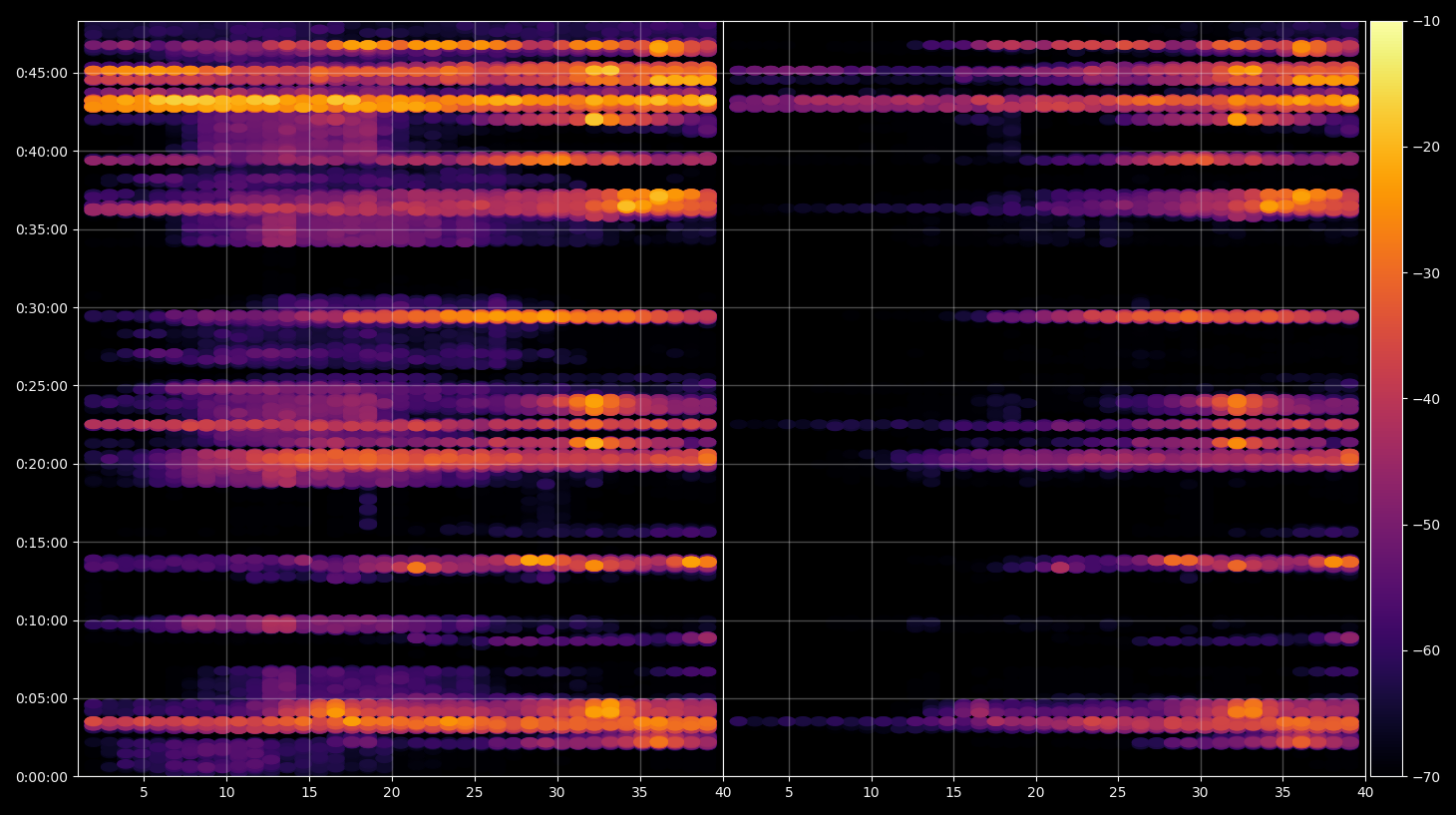
Task: Click the −30 colorbar tick label
Action: click(x=1426, y=273)
